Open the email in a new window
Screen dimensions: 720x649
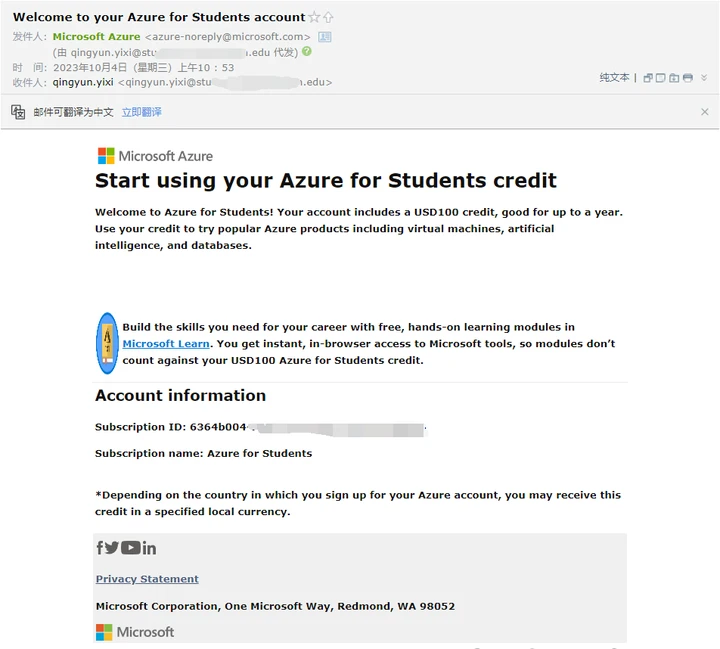click(x=647, y=78)
